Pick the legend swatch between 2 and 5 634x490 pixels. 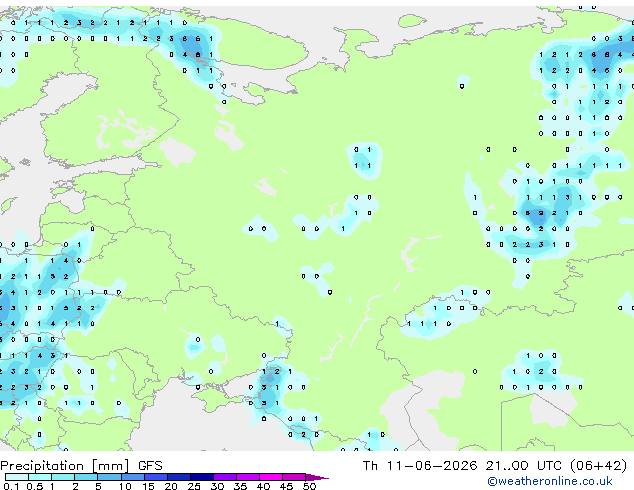(x=86, y=477)
